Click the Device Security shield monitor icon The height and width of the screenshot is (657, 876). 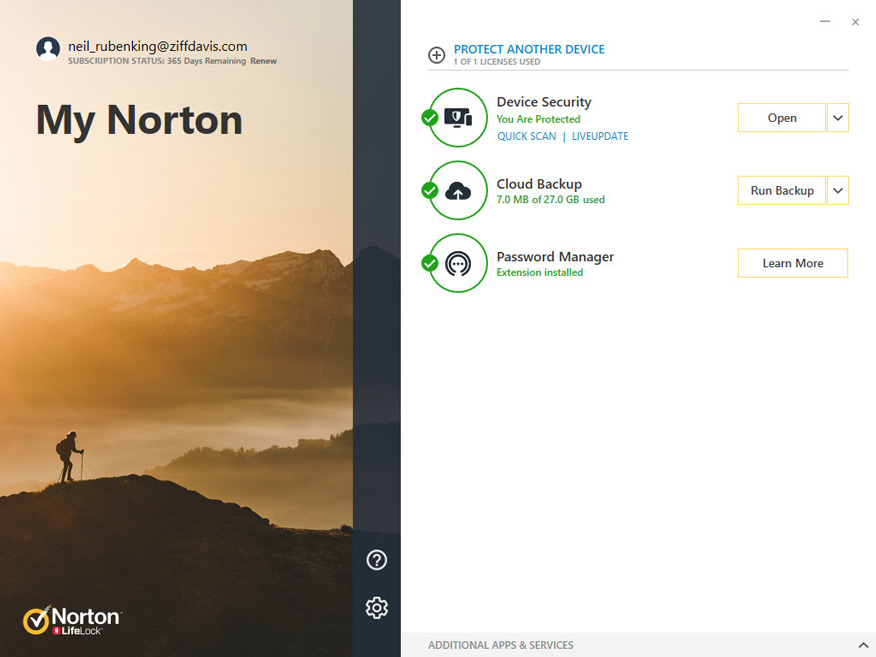tap(458, 118)
